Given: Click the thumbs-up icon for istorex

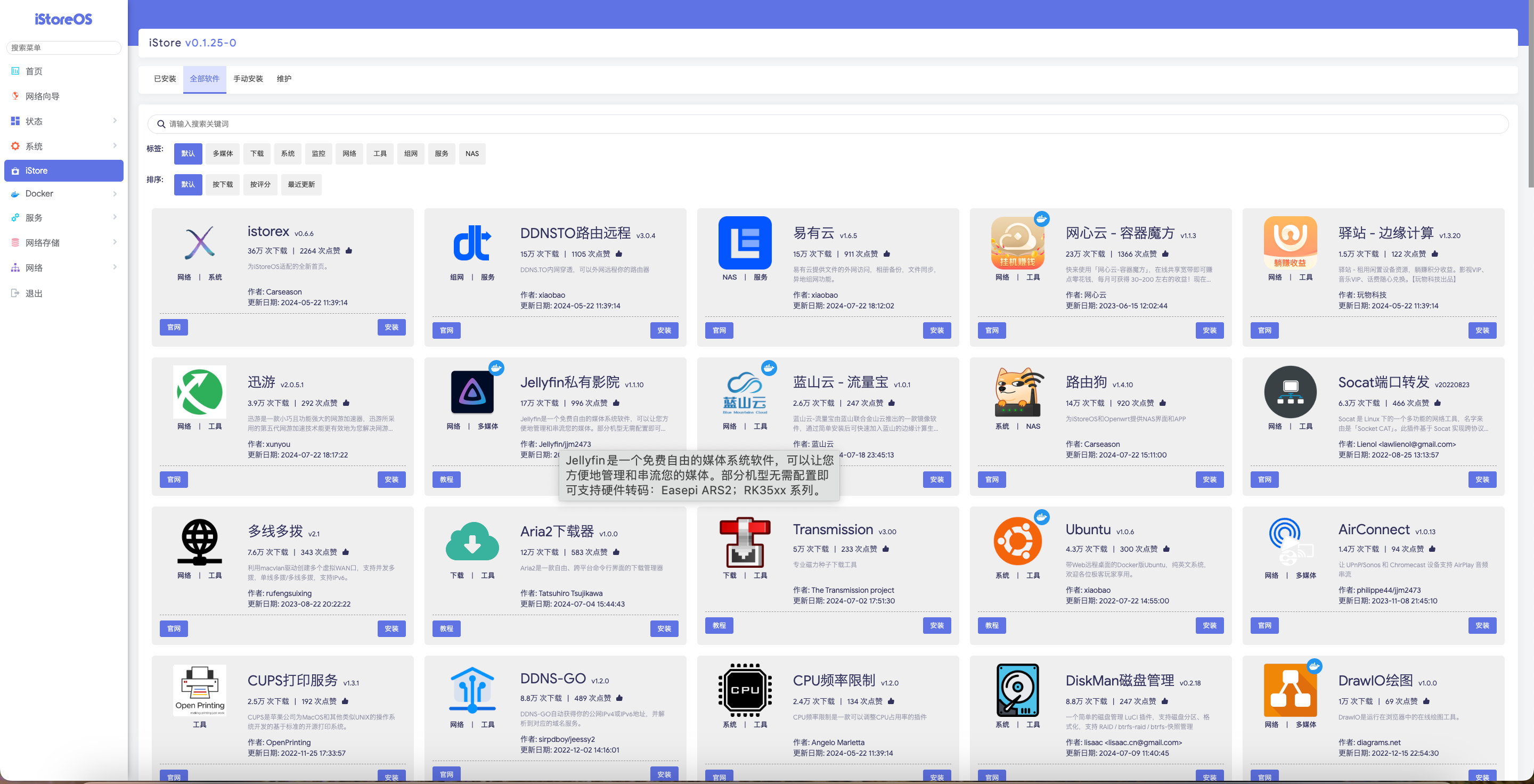Looking at the screenshot, I should 349,251.
